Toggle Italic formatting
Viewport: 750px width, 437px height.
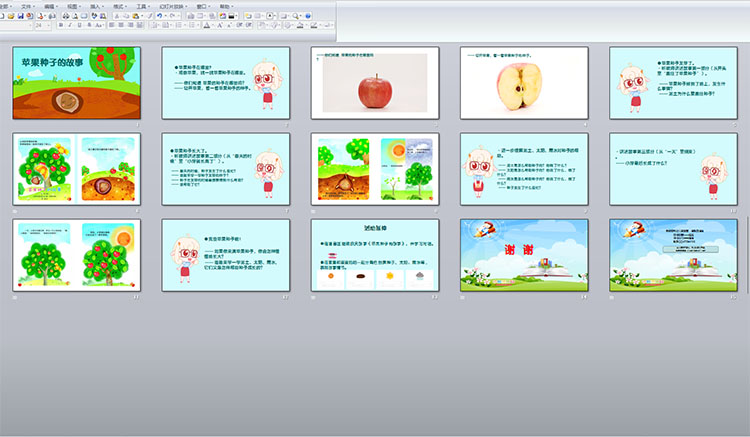tap(70, 25)
